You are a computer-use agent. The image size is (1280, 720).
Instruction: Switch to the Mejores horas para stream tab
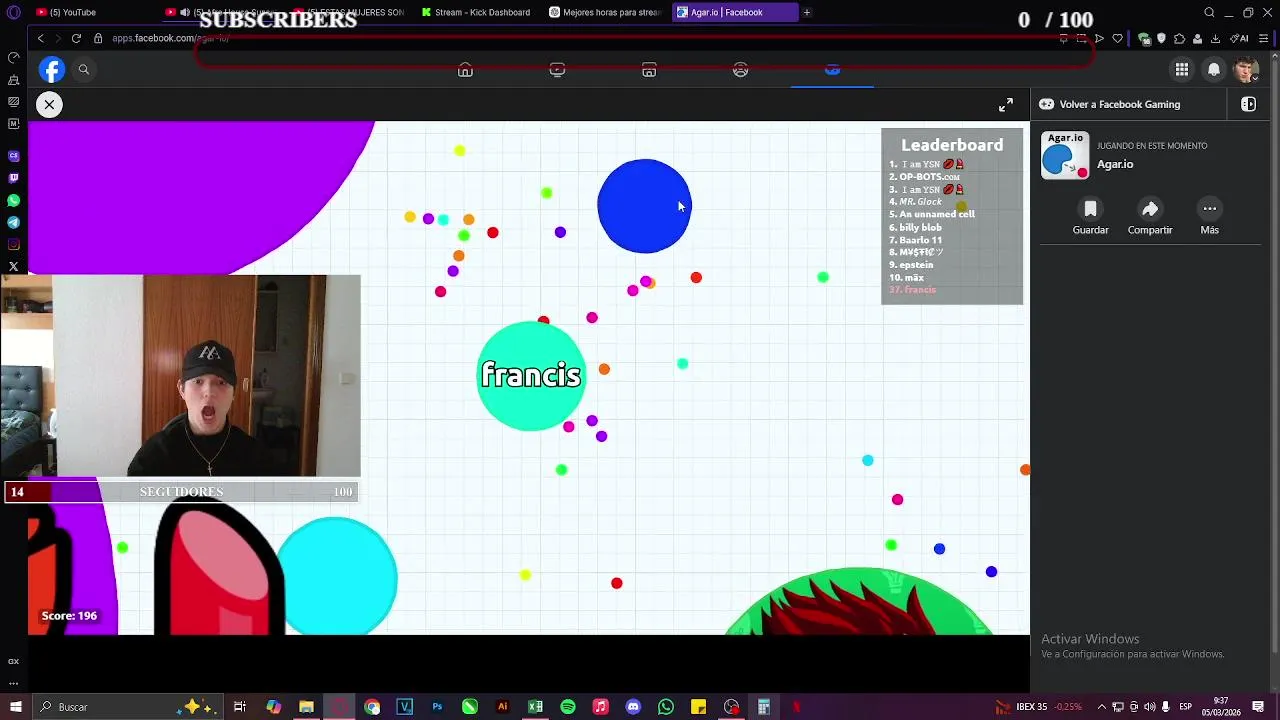click(x=605, y=12)
